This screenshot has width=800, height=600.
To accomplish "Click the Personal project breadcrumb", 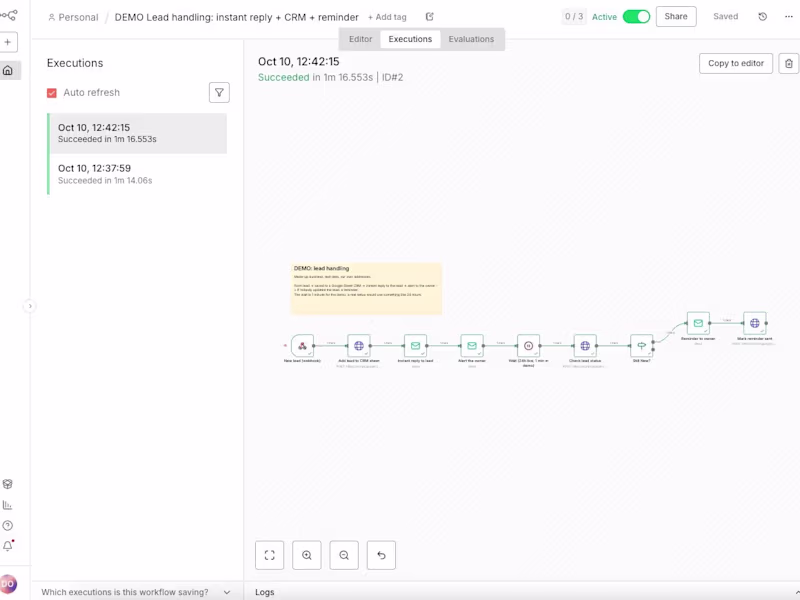I will point(73,17).
